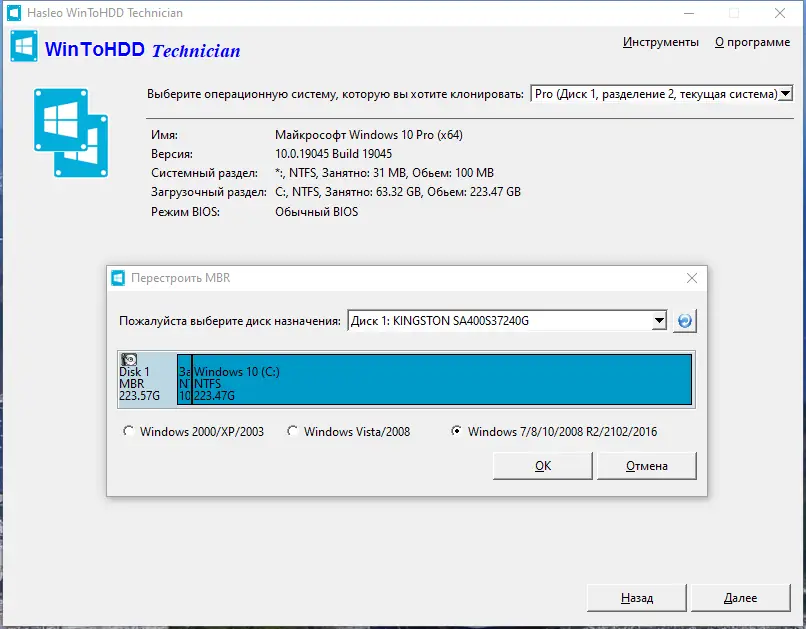Click the system partition info 100 MB text
This screenshot has width=806, height=629.
pos(384,173)
